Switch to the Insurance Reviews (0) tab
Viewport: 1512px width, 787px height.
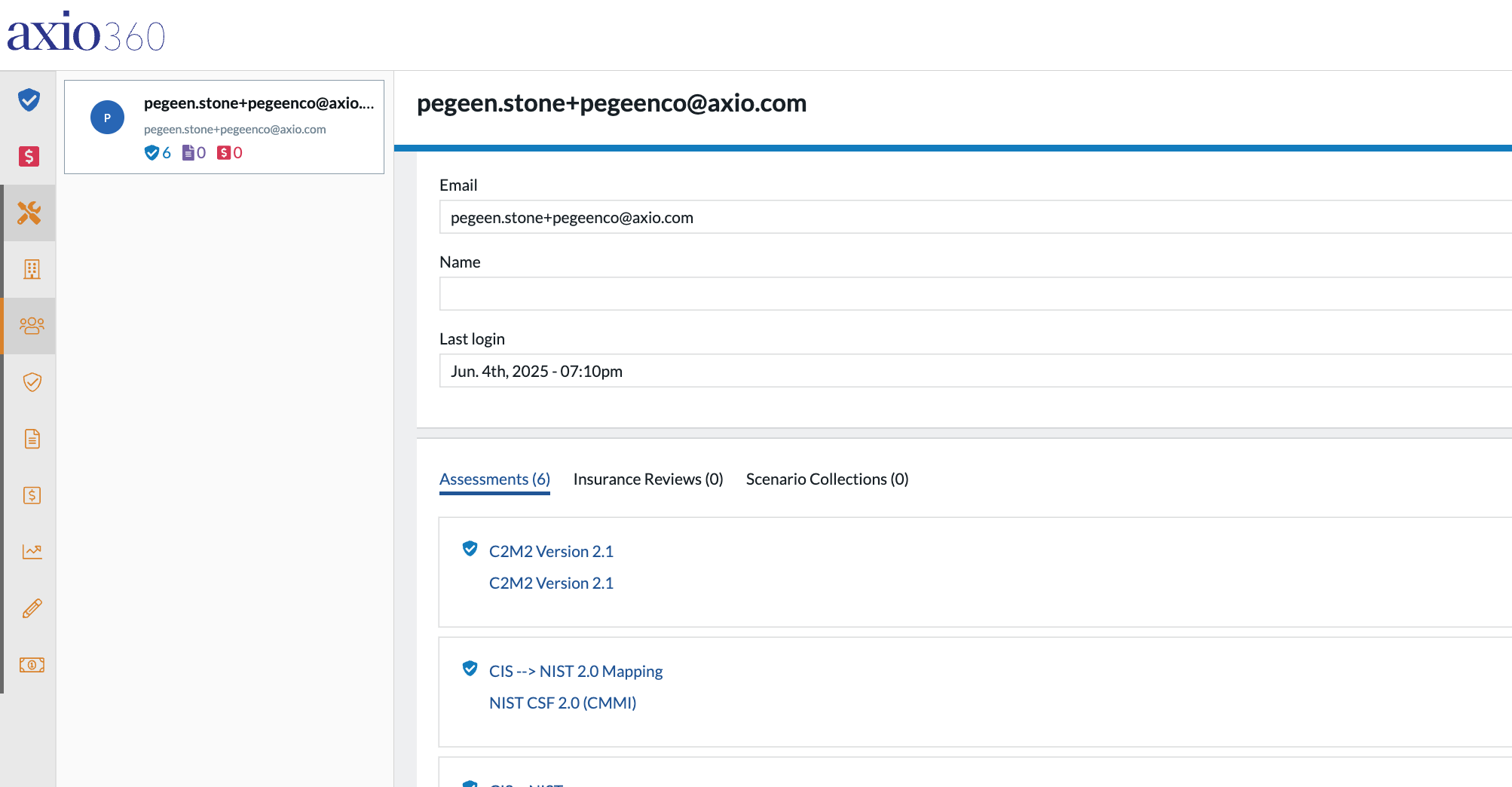click(648, 479)
